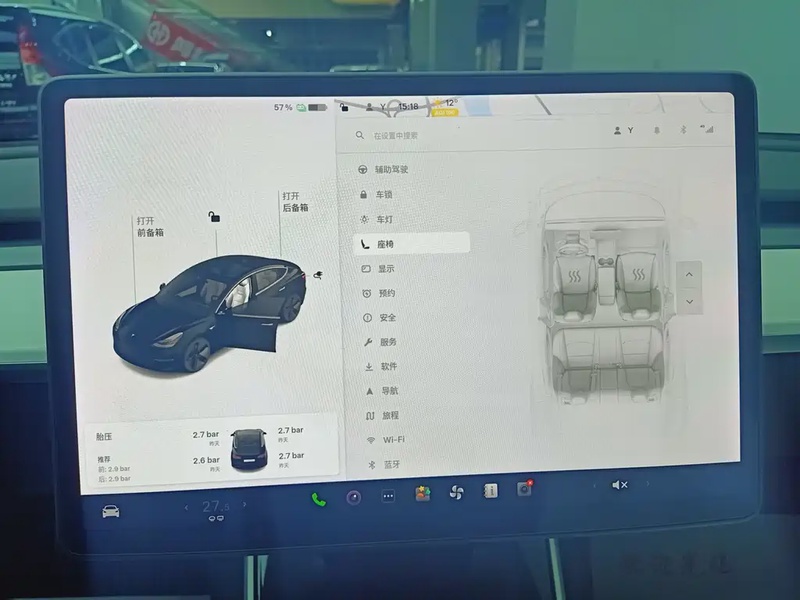
Task: Unmute using the muted speaker icon
Action: click(x=620, y=485)
